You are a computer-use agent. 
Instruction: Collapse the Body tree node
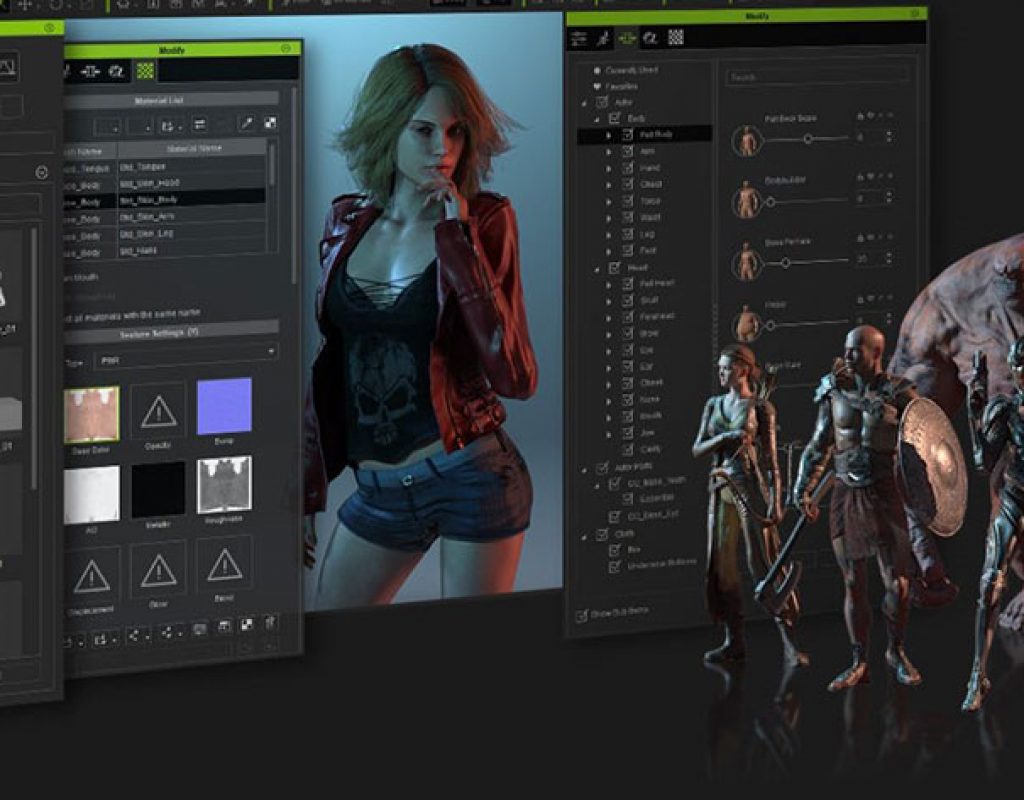[x=597, y=118]
